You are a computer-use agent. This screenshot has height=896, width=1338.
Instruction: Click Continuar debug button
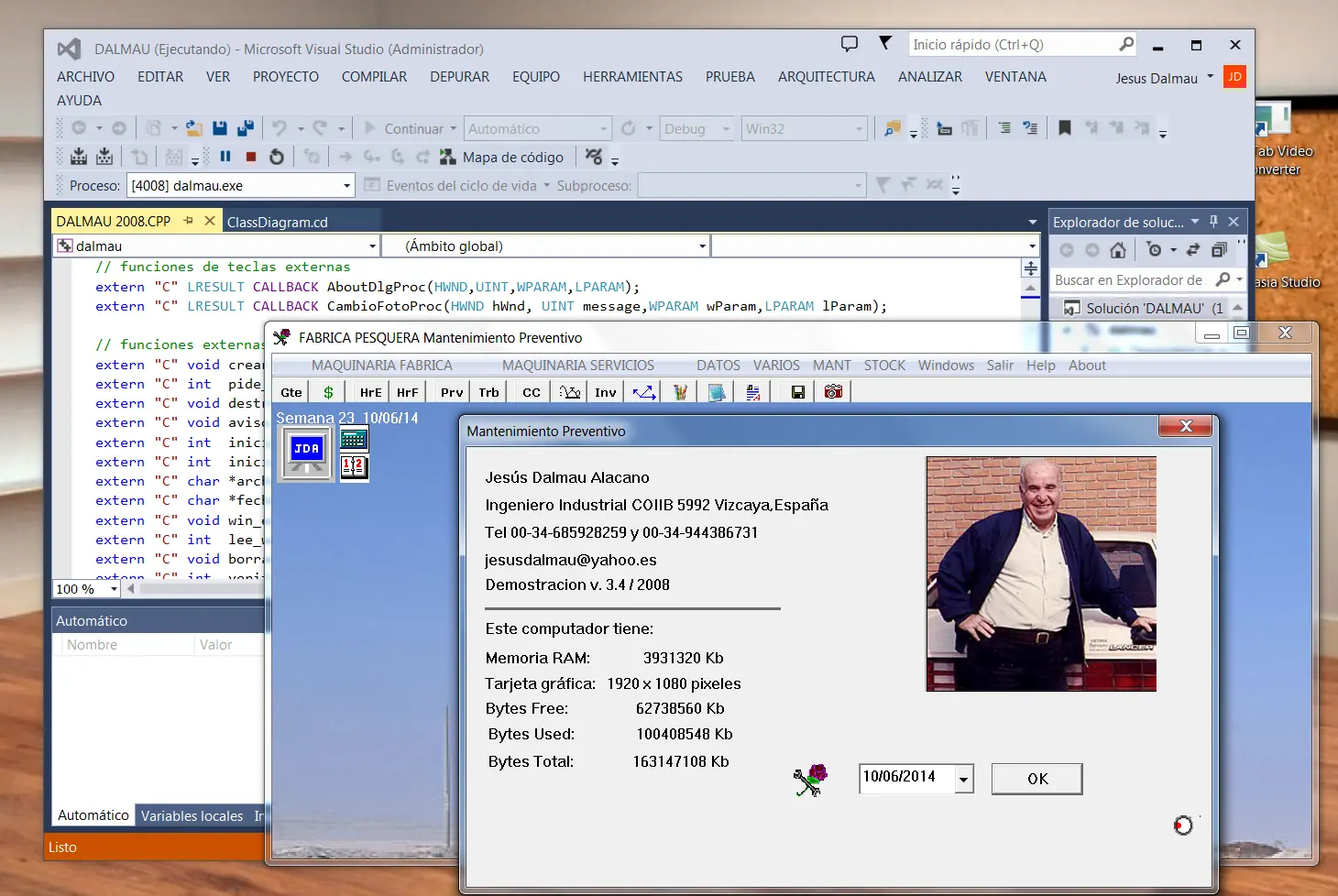click(403, 129)
